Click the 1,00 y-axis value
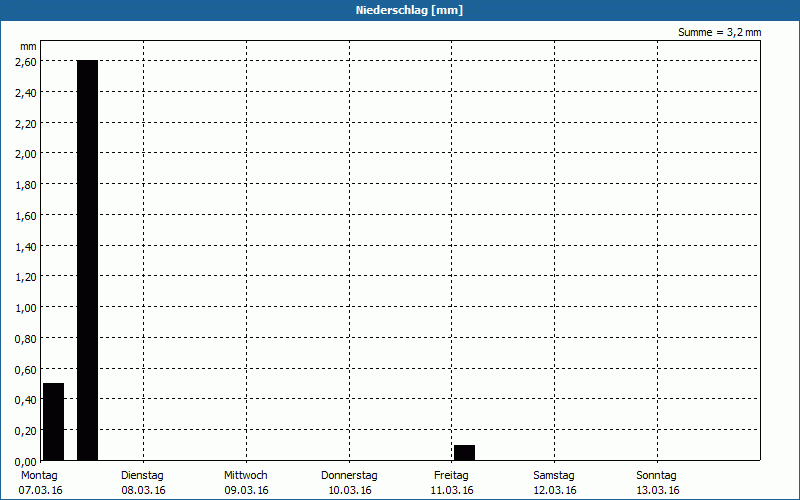 tap(26, 308)
